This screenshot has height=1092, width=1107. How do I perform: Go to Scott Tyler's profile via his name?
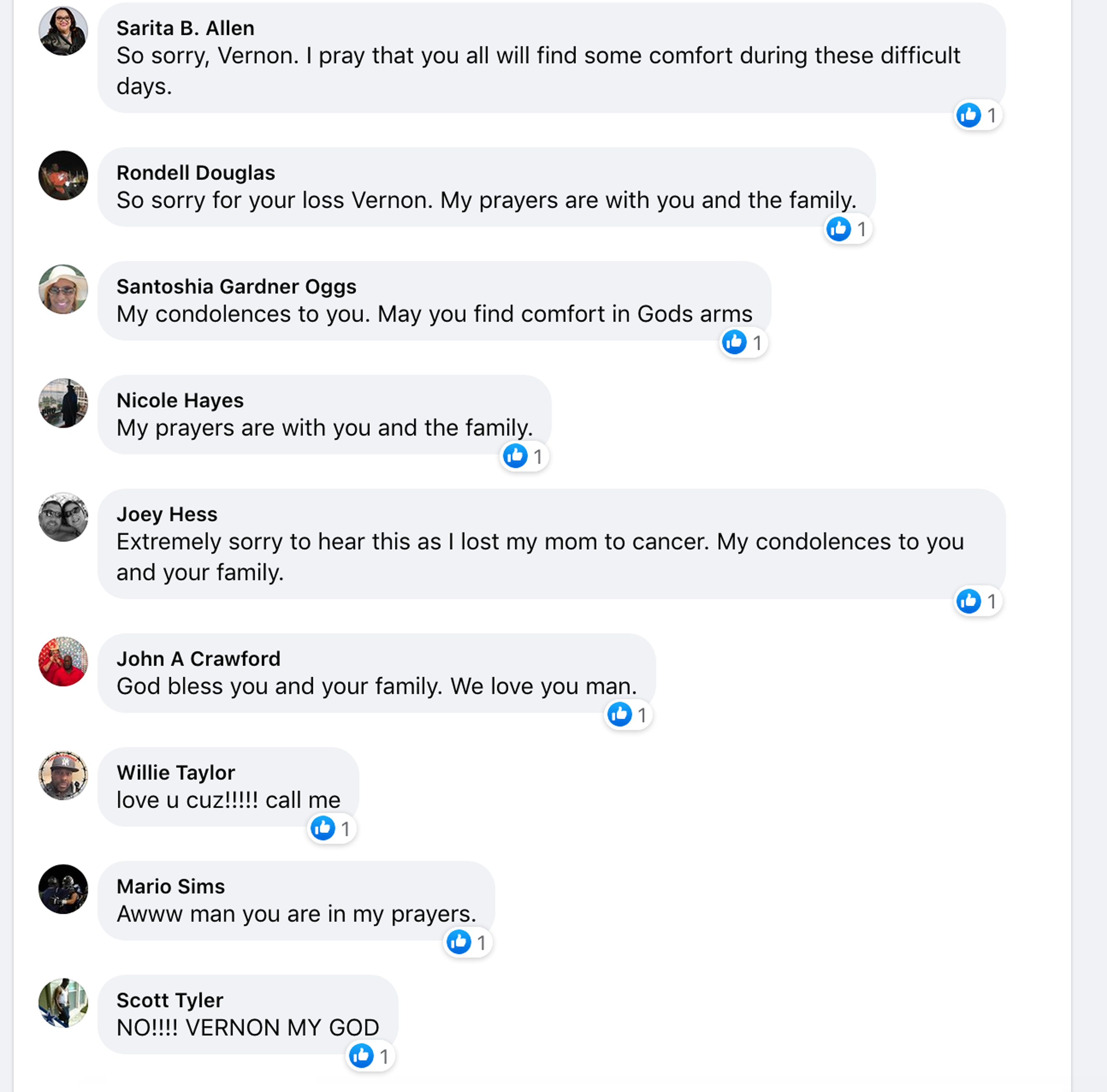(x=170, y=1000)
